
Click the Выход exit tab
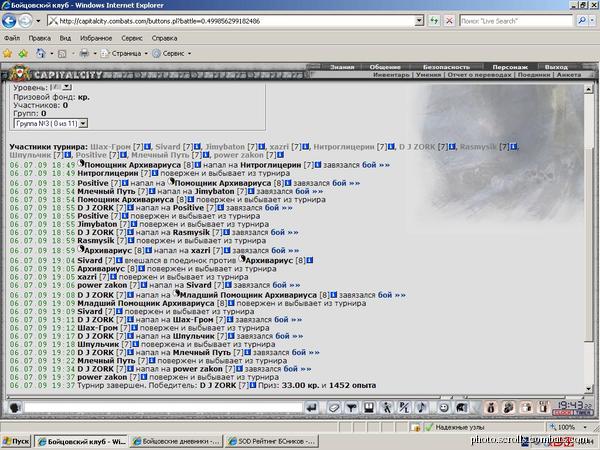(x=556, y=67)
